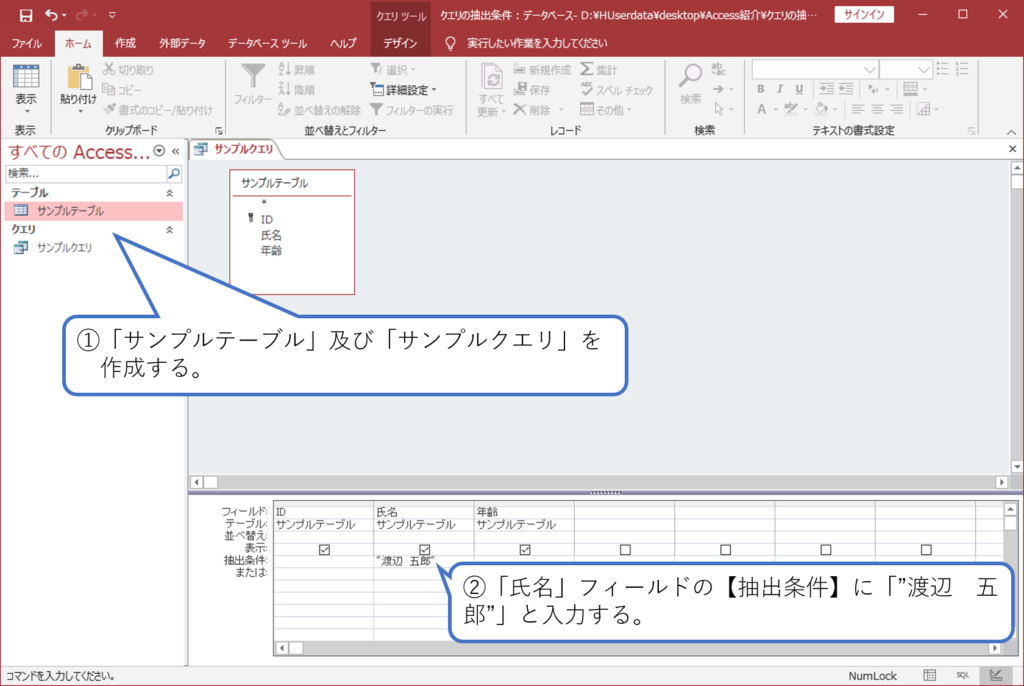This screenshot has height=686, width=1024.
Task: Click the フィルター funnel icon
Action: [252, 76]
